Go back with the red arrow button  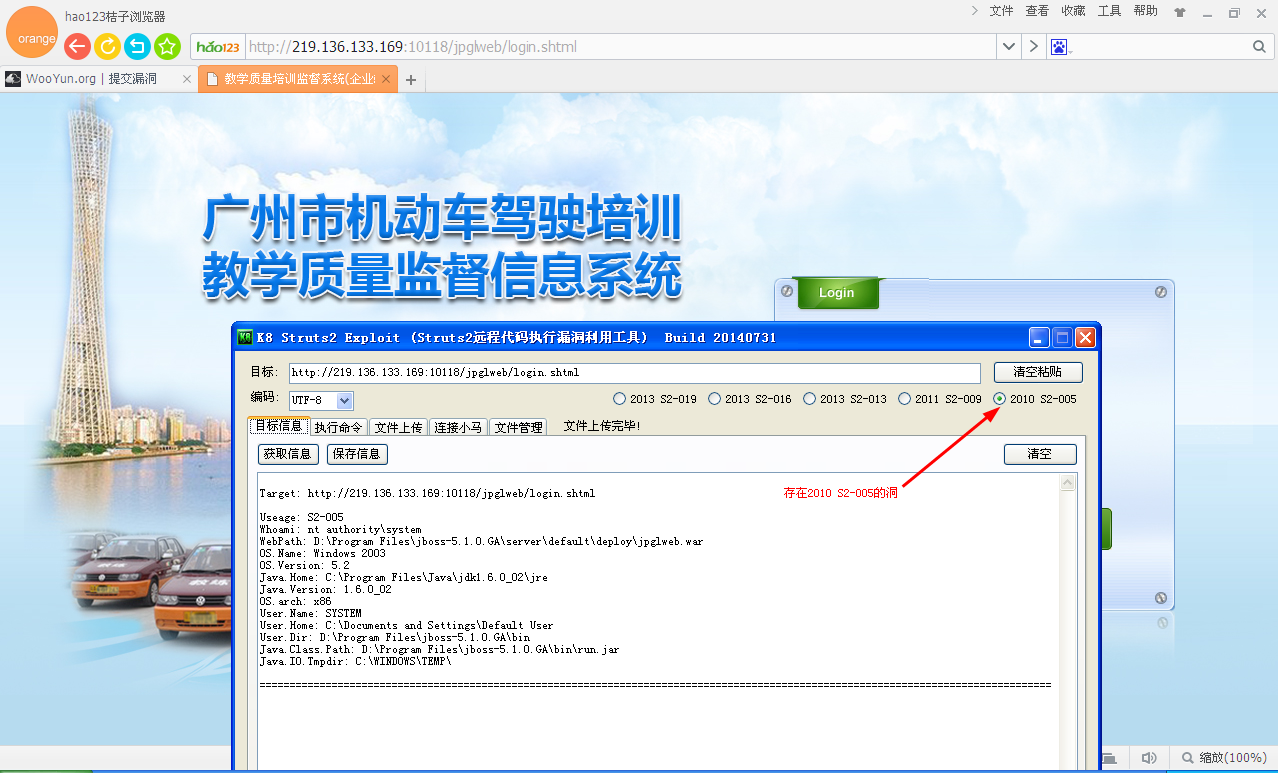[77, 46]
